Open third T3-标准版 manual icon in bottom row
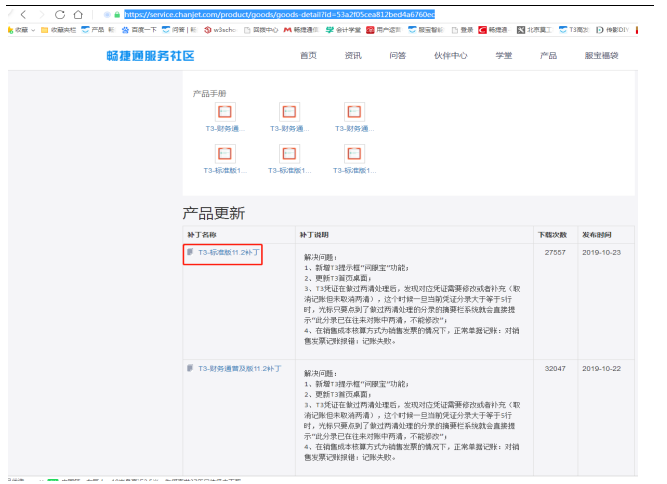The height and width of the screenshot is (484, 667). click(x=354, y=154)
